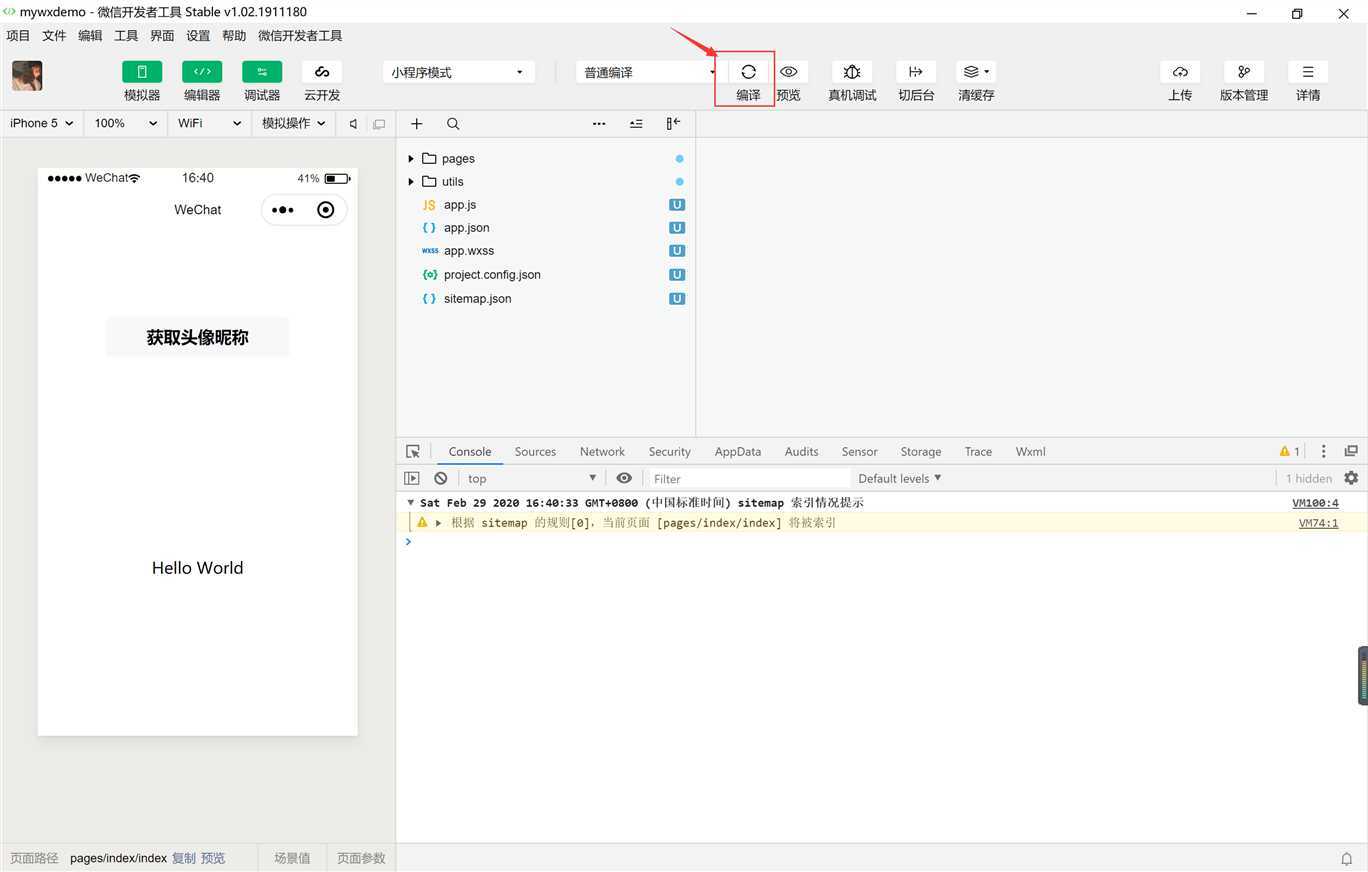1368x872 pixels.
Task: Click the 上传 upload icon
Action: pyautogui.click(x=1180, y=72)
